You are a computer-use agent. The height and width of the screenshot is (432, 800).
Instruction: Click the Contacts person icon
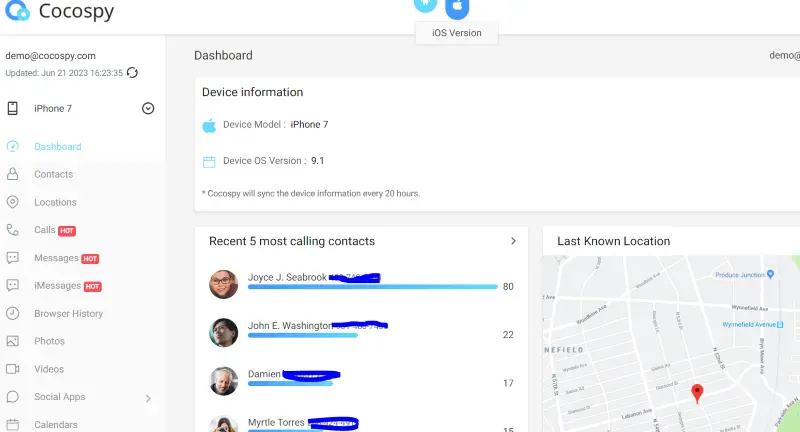coord(13,174)
